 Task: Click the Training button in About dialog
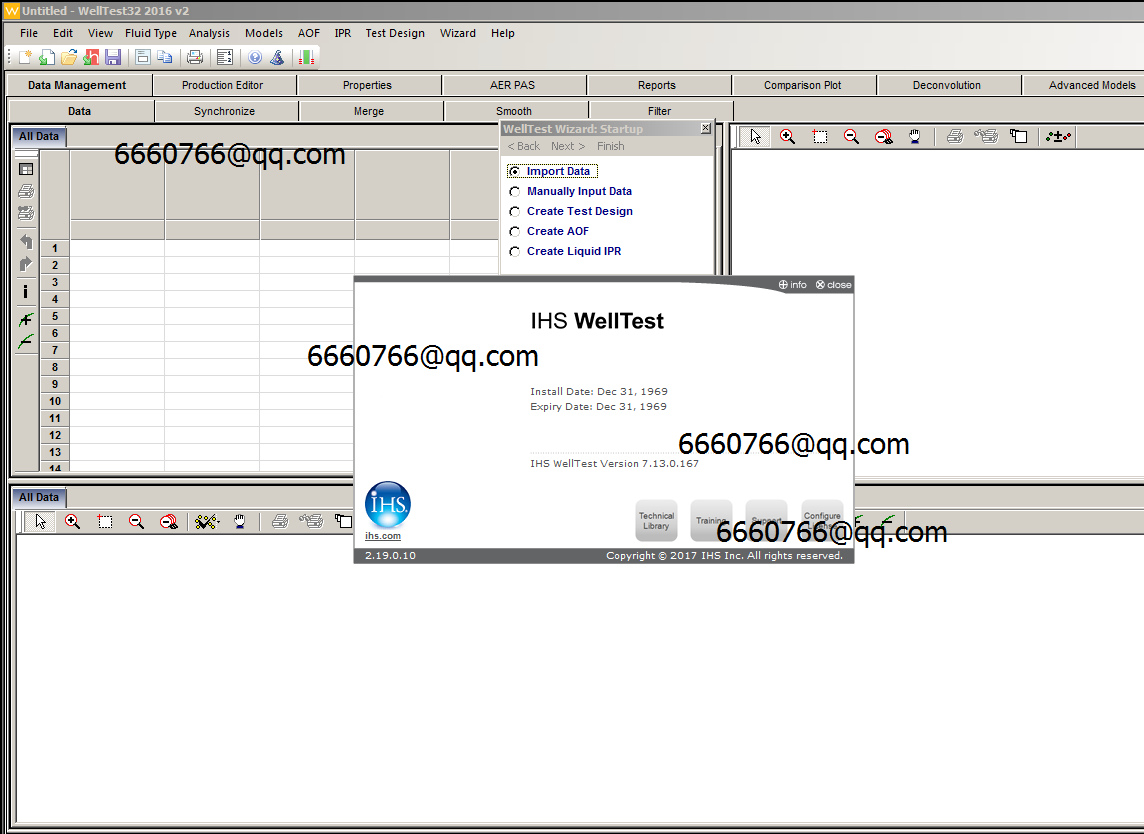point(711,520)
